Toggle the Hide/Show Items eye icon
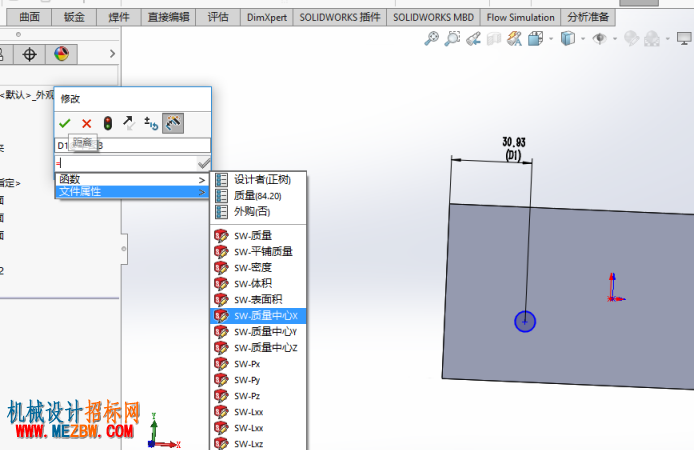This screenshot has height=450, width=694. (600, 38)
